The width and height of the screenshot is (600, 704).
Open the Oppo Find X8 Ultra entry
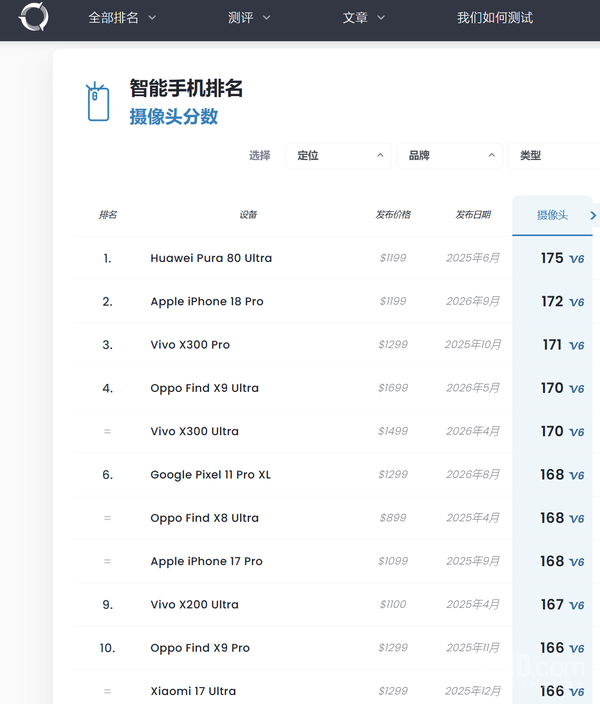pyautogui.click(x=204, y=518)
